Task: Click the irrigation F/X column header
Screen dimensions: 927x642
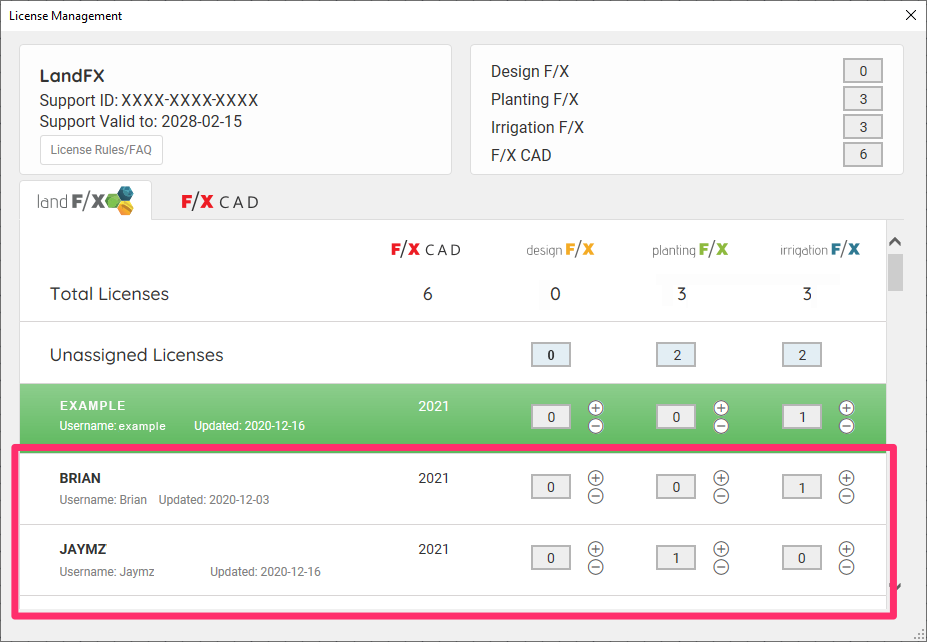Action: click(x=819, y=249)
